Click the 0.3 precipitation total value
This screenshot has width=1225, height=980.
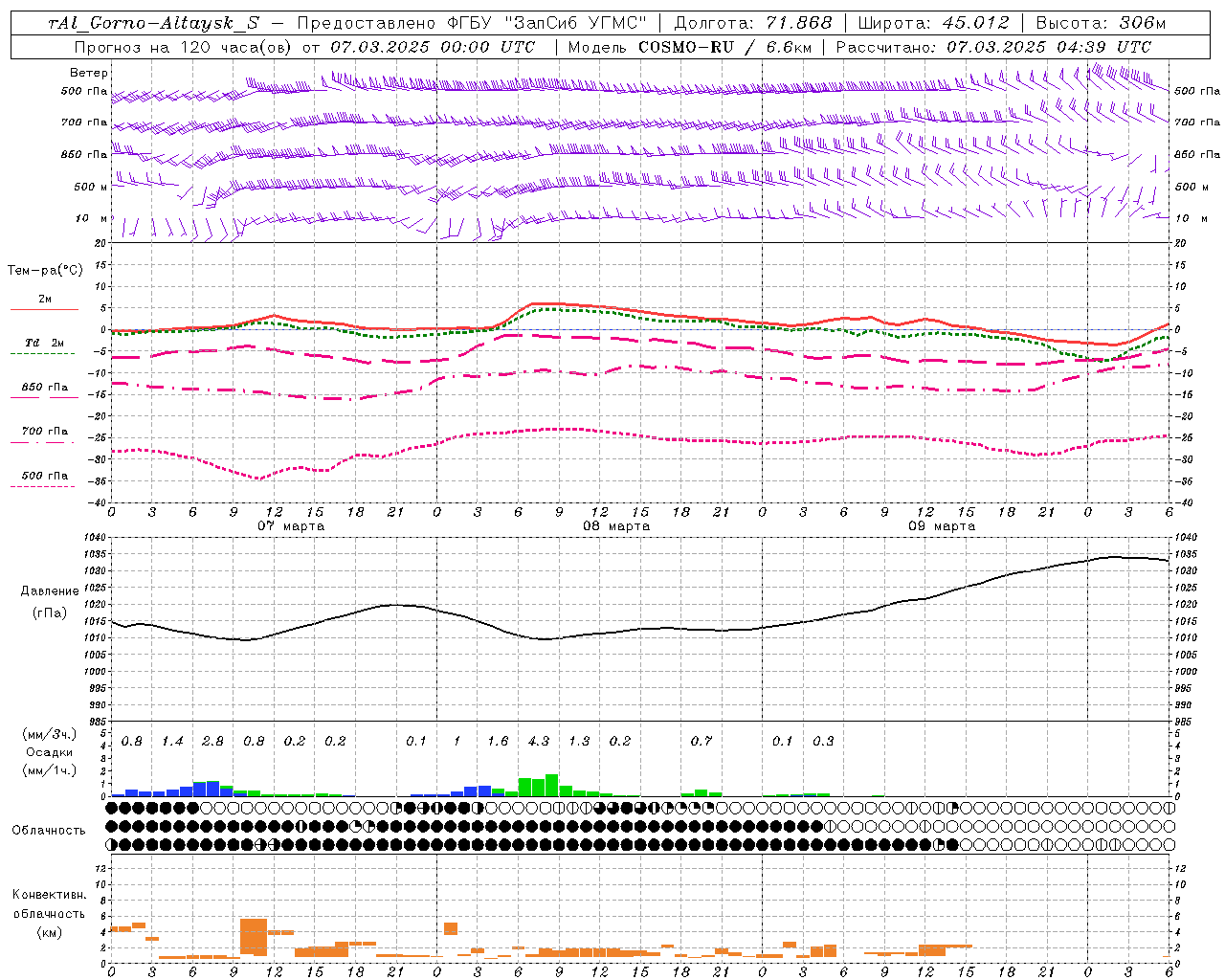pos(823,742)
